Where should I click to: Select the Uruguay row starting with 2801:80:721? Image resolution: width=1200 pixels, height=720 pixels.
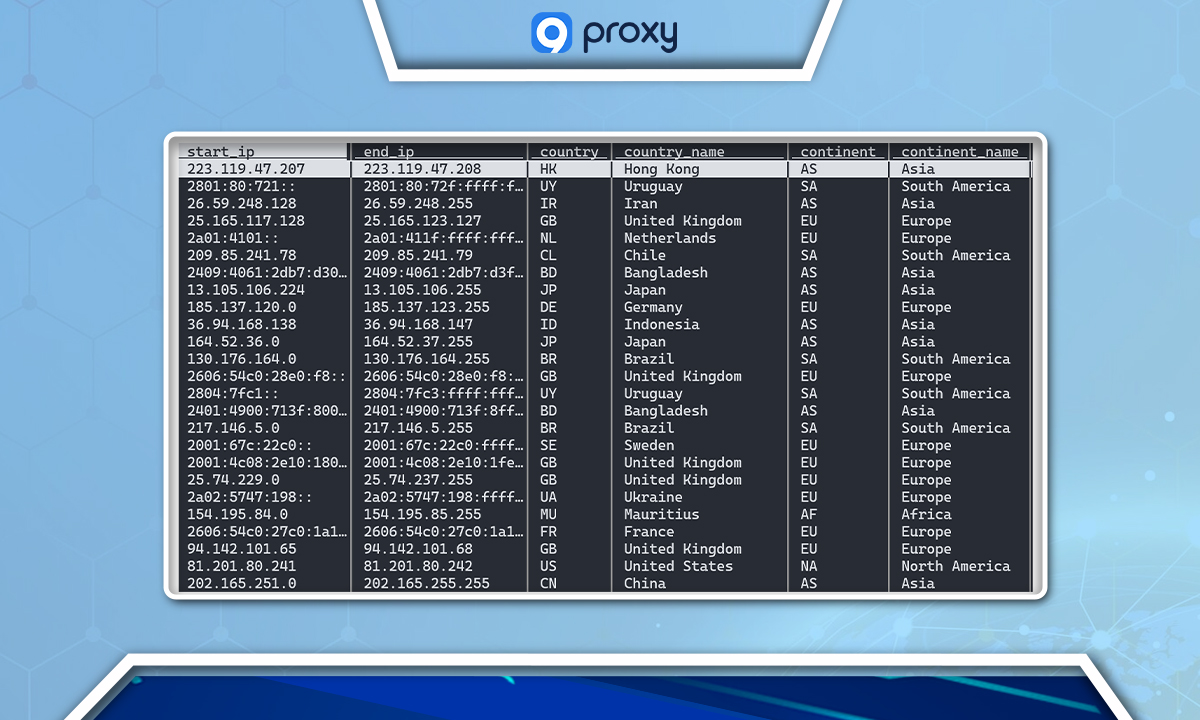(x=600, y=186)
